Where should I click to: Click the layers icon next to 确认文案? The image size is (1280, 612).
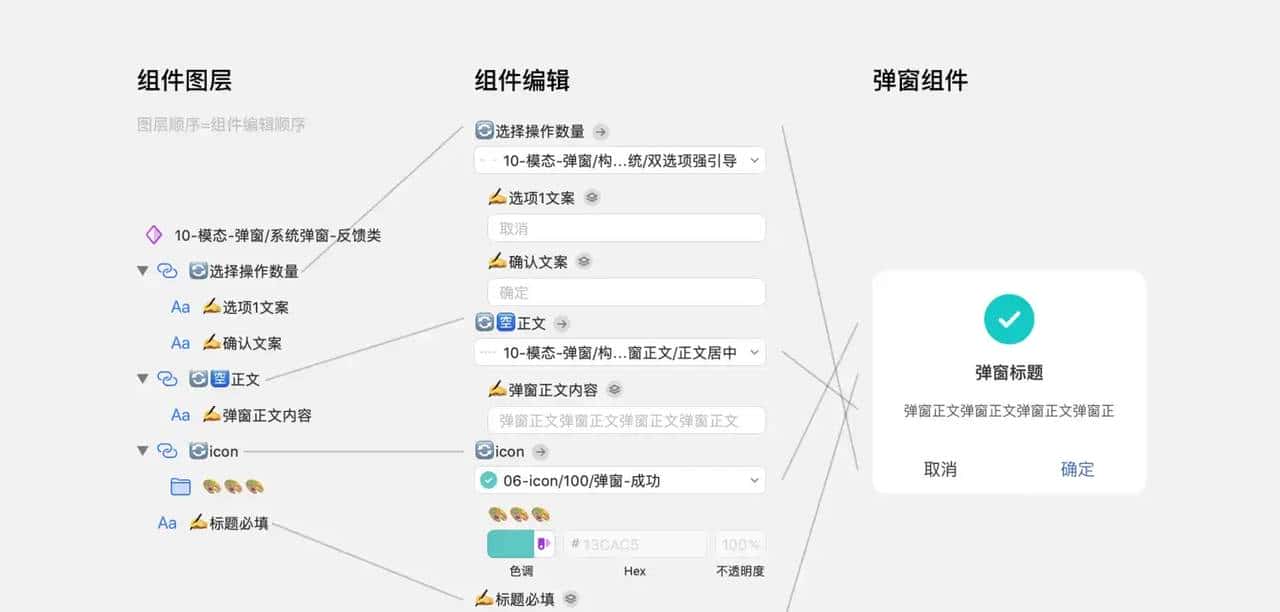click(585, 262)
